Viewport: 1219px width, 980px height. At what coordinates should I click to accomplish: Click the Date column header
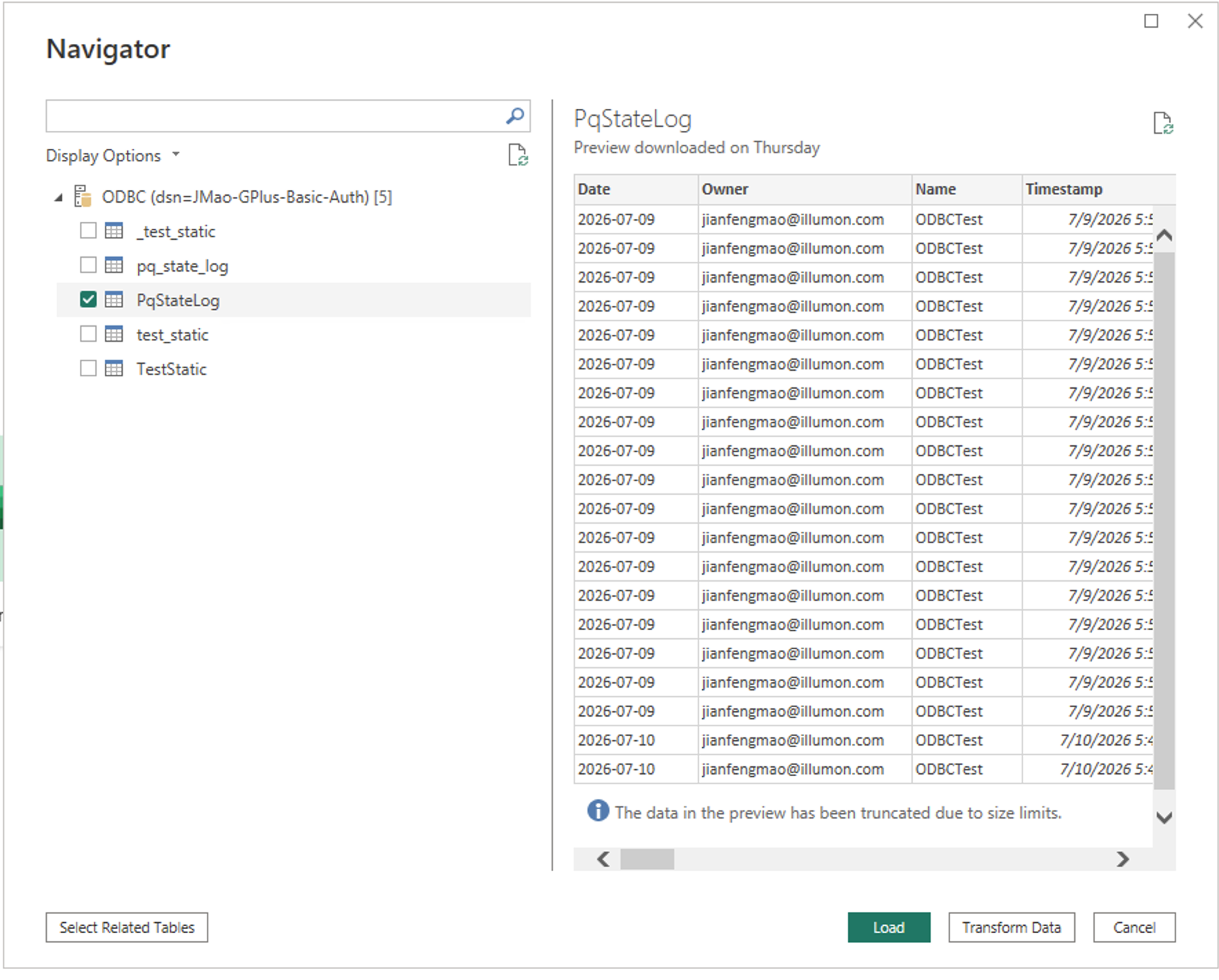click(636, 189)
